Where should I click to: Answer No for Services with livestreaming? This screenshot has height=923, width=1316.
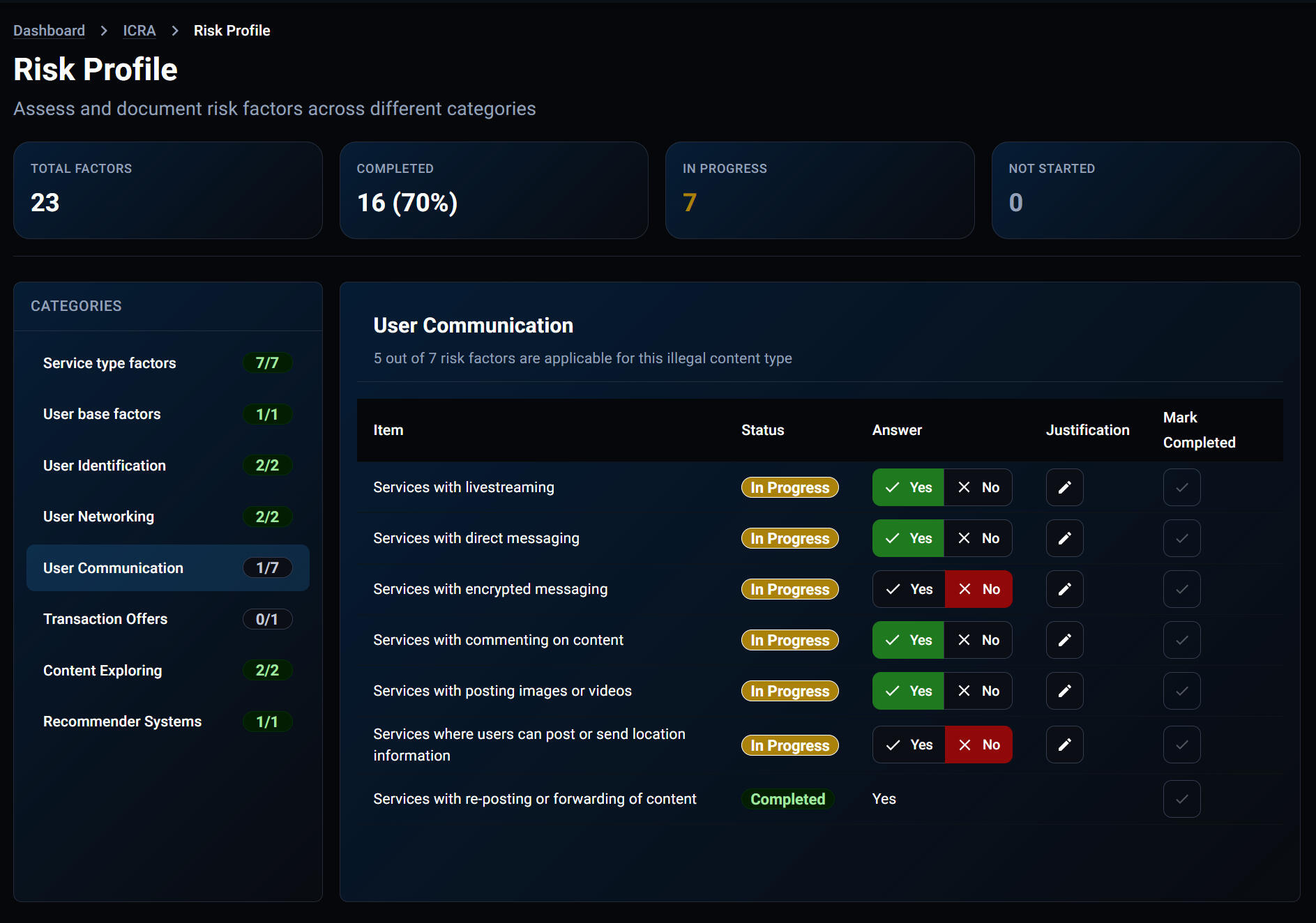(x=978, y=487)
